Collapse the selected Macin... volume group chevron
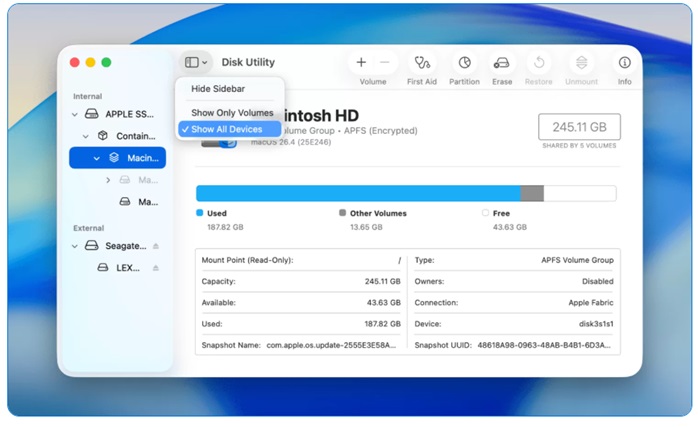Image resolution: width=698 pixels, height=427 pixels. (x=97, y=158)
